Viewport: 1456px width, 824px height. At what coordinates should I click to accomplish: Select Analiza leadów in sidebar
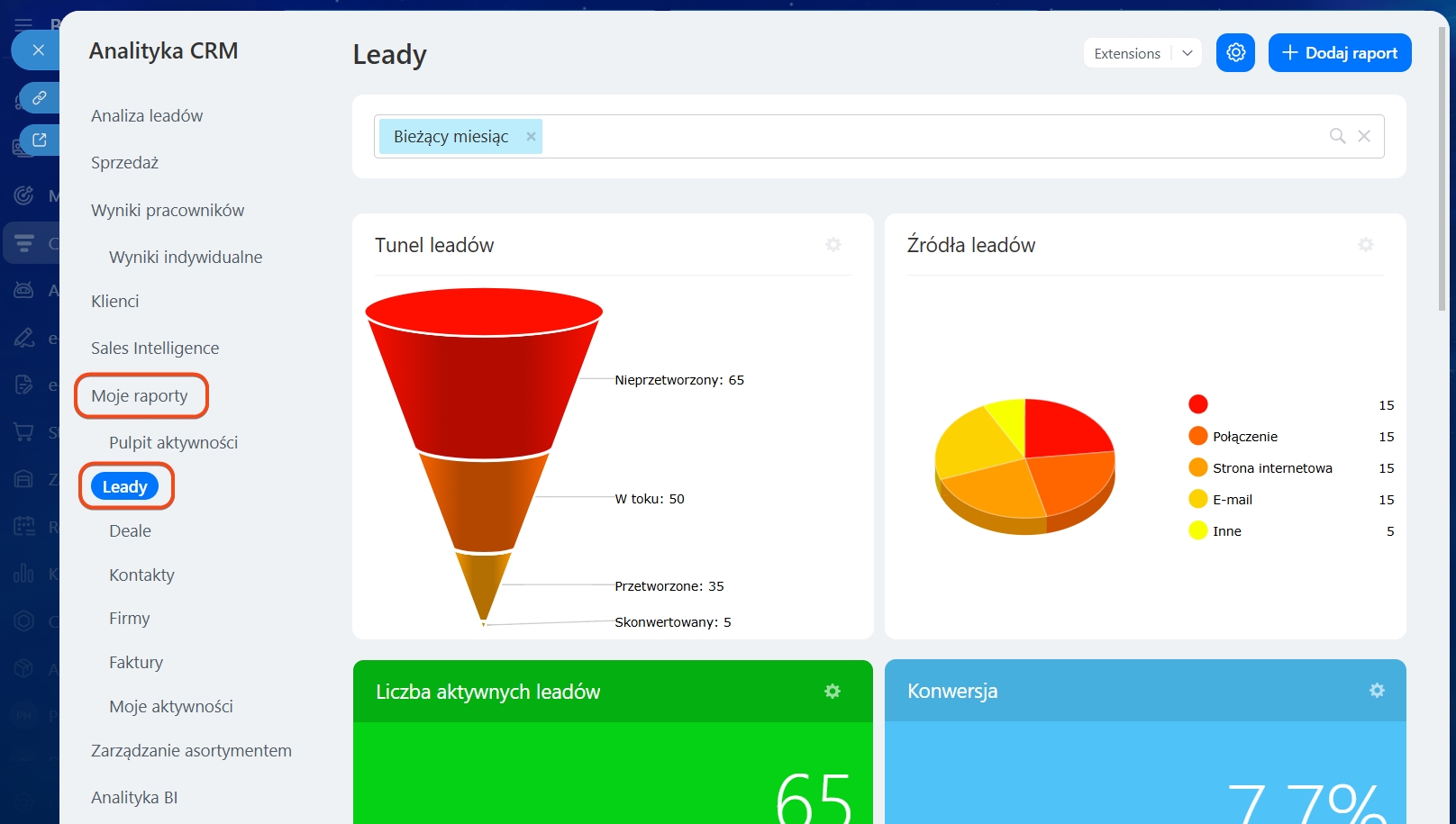(x=147, y=116)
